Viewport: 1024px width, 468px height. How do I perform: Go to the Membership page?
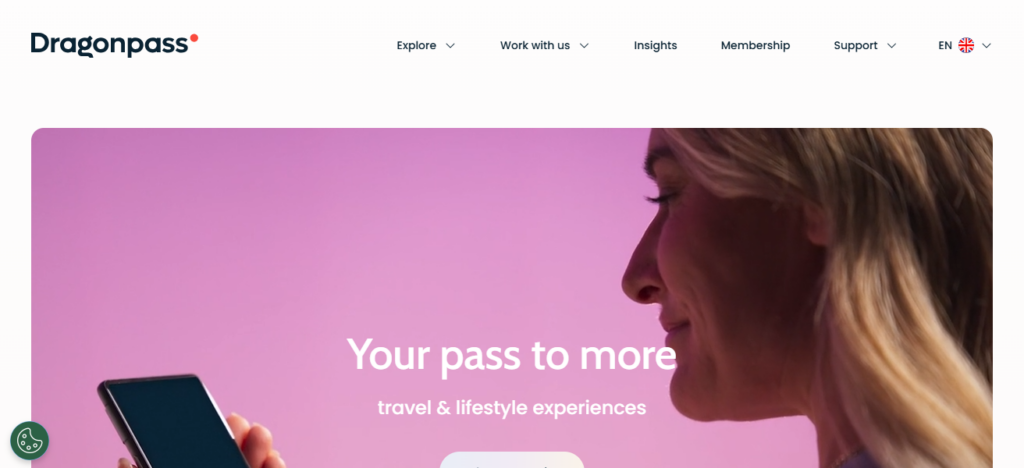[x=755, y=46]
